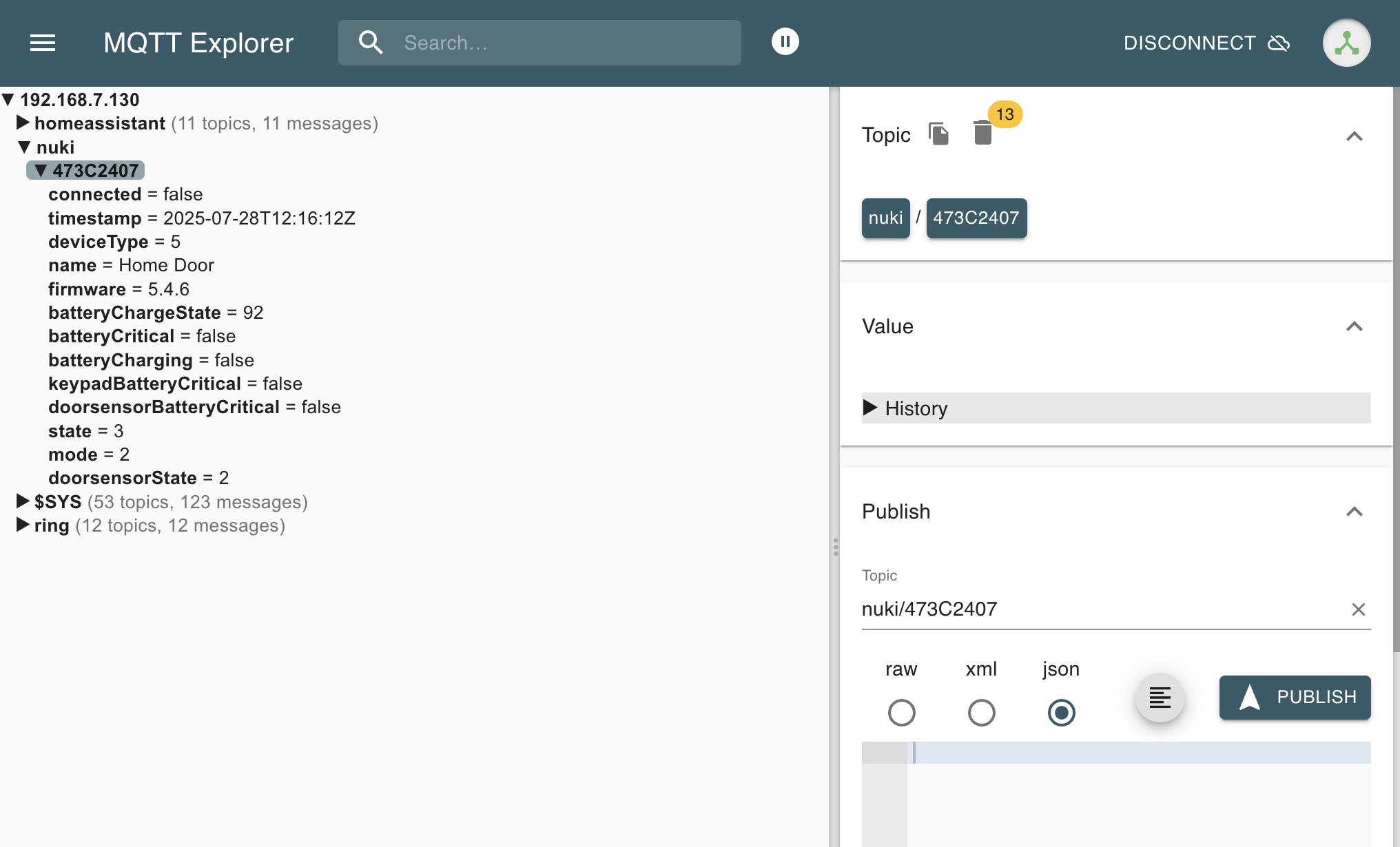This screenshot has height=847, width=1400.
Task: Clear the publish topic field
Action: click(1358, 609)
